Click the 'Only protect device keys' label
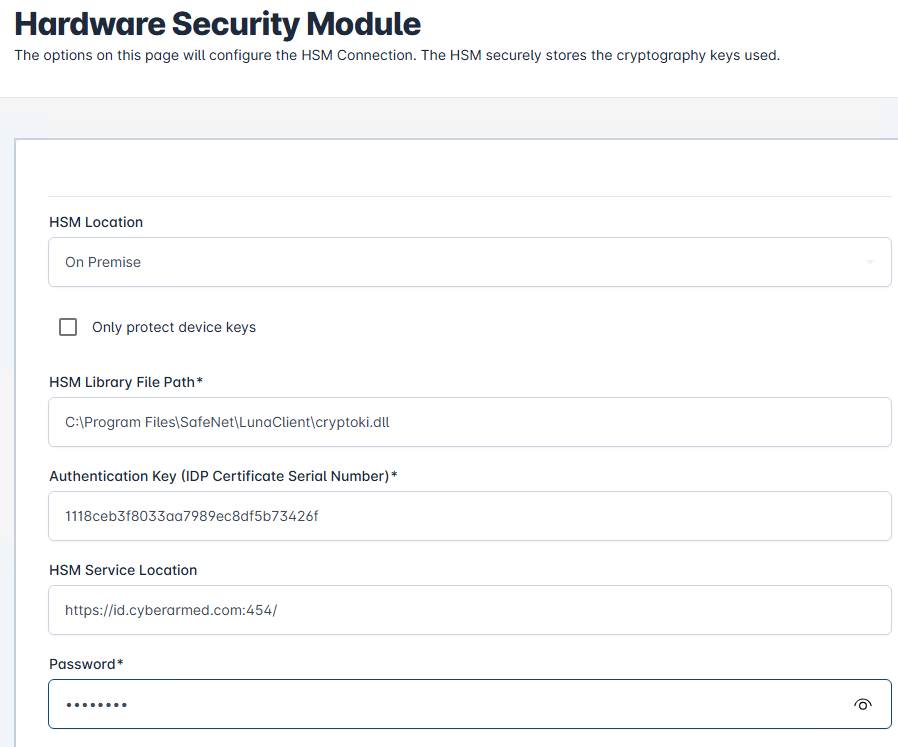This screenshot has width=898, height=747. coord(174,327)
